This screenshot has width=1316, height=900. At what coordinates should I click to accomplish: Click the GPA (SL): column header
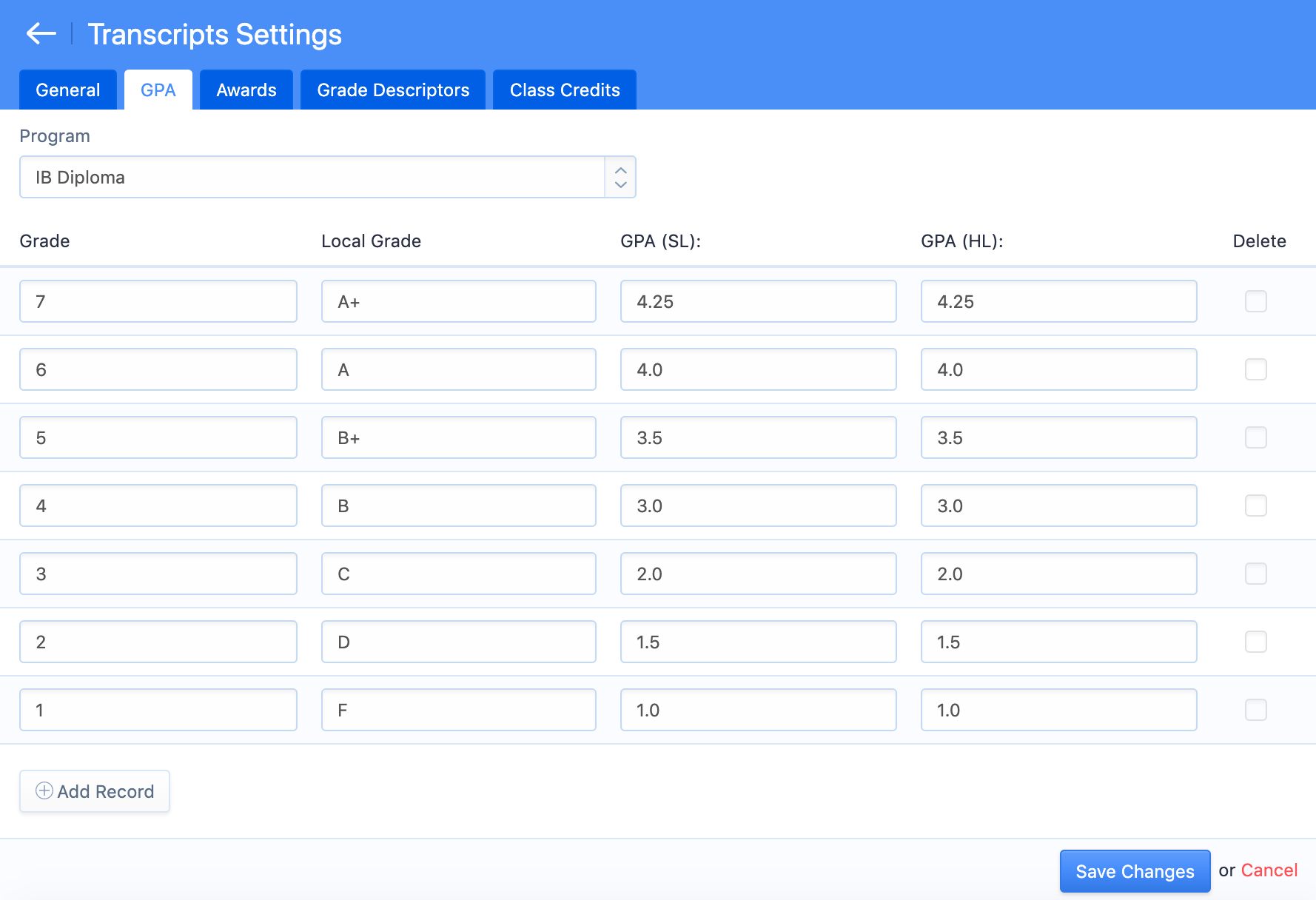pos(660,241)
